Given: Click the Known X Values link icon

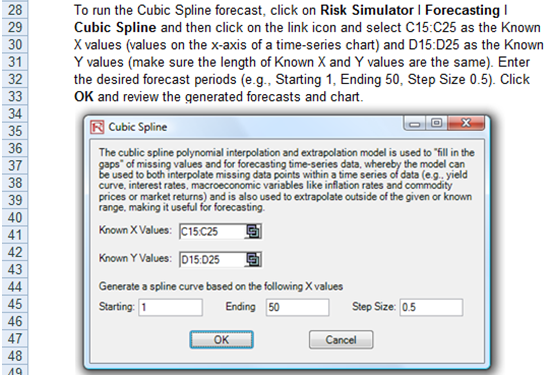Looking at the screenshot, I should [x=253, y=232].
